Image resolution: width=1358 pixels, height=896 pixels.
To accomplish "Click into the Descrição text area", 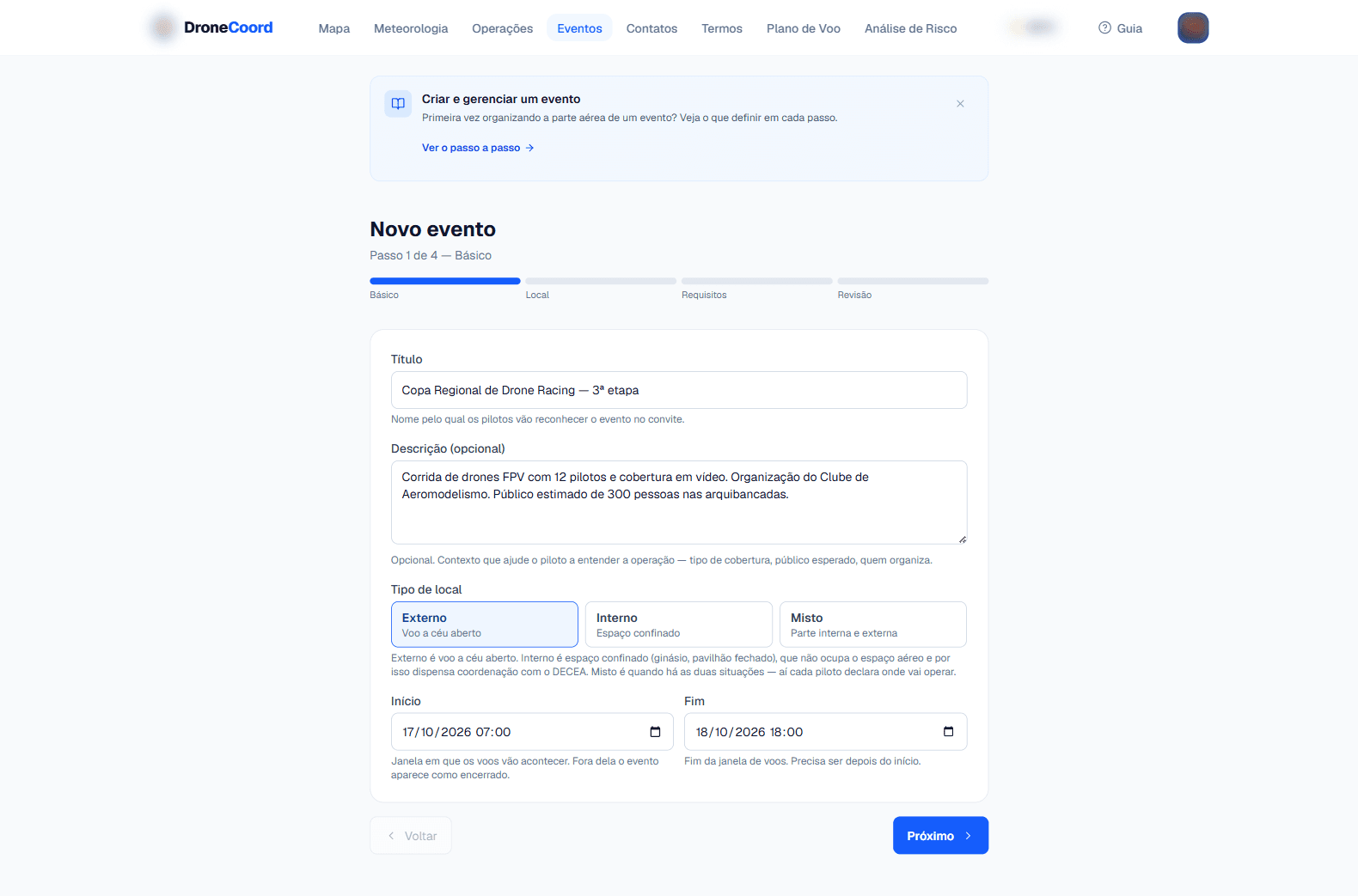I will pos(679,503).
